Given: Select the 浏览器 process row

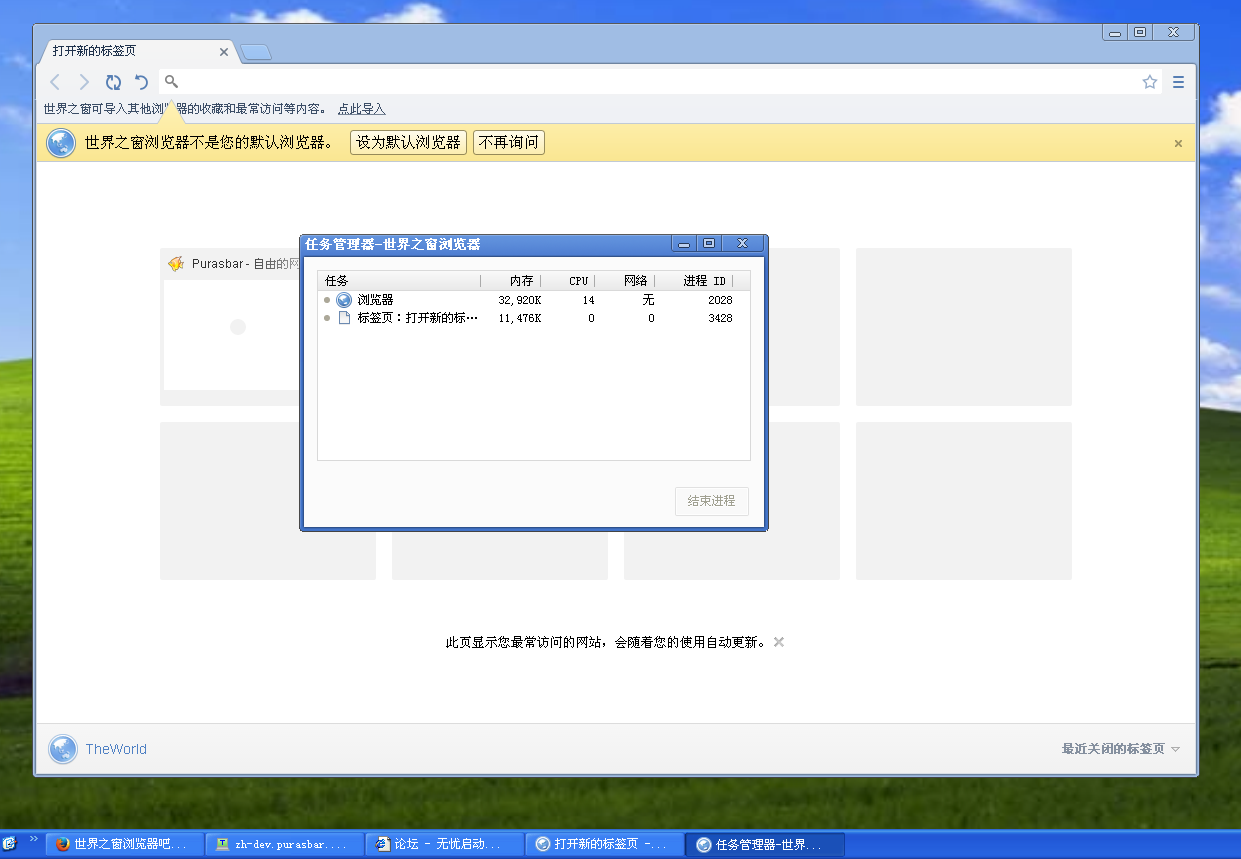Looking at the screenshot, I should (375, 300).
